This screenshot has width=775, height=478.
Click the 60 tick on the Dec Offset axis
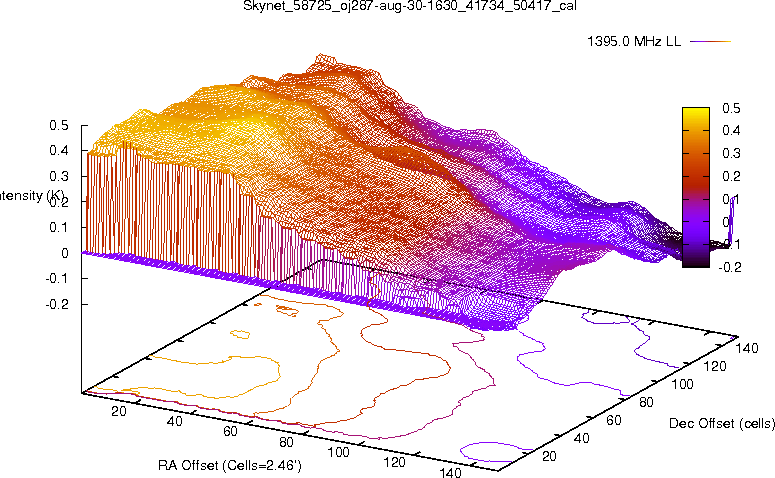[x=613, y=420]
